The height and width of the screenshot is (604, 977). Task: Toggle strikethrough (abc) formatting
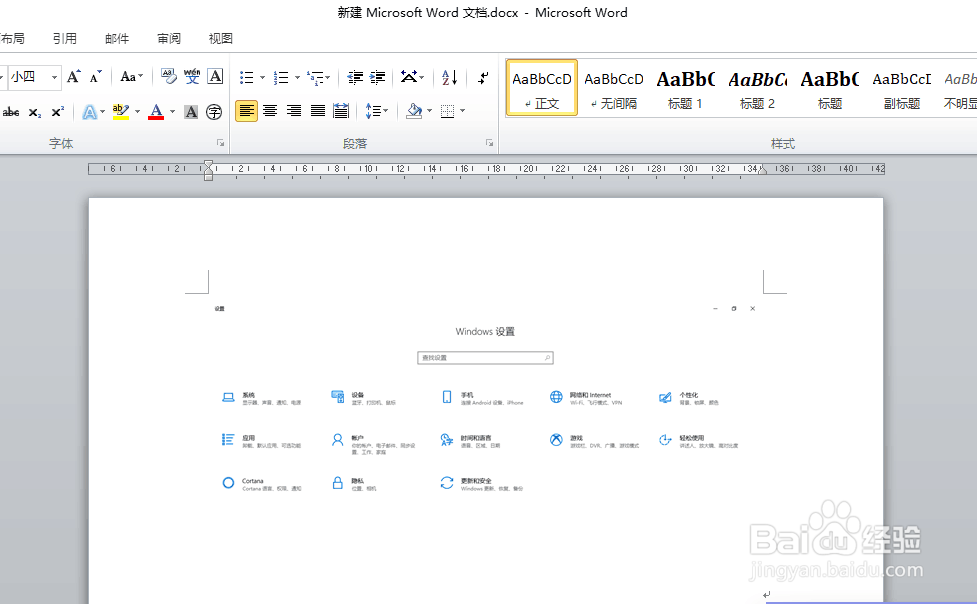[x=11, y=112]
